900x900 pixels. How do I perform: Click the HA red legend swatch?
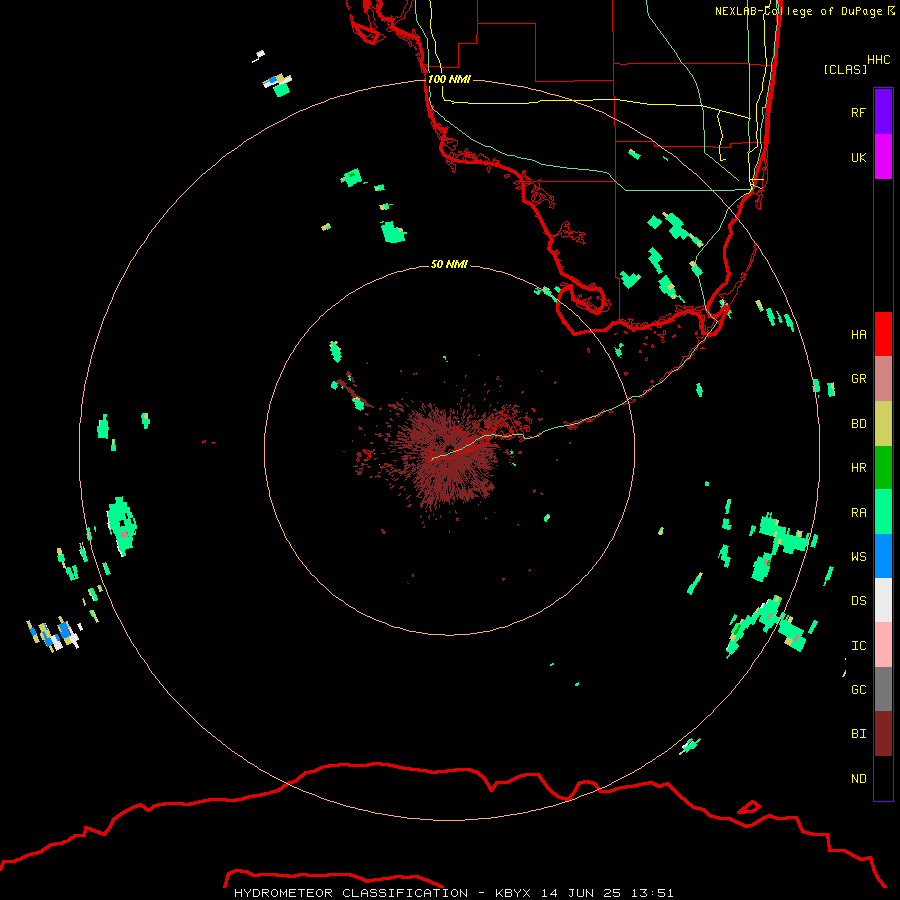pyautogui.click(x=883, y=334)
